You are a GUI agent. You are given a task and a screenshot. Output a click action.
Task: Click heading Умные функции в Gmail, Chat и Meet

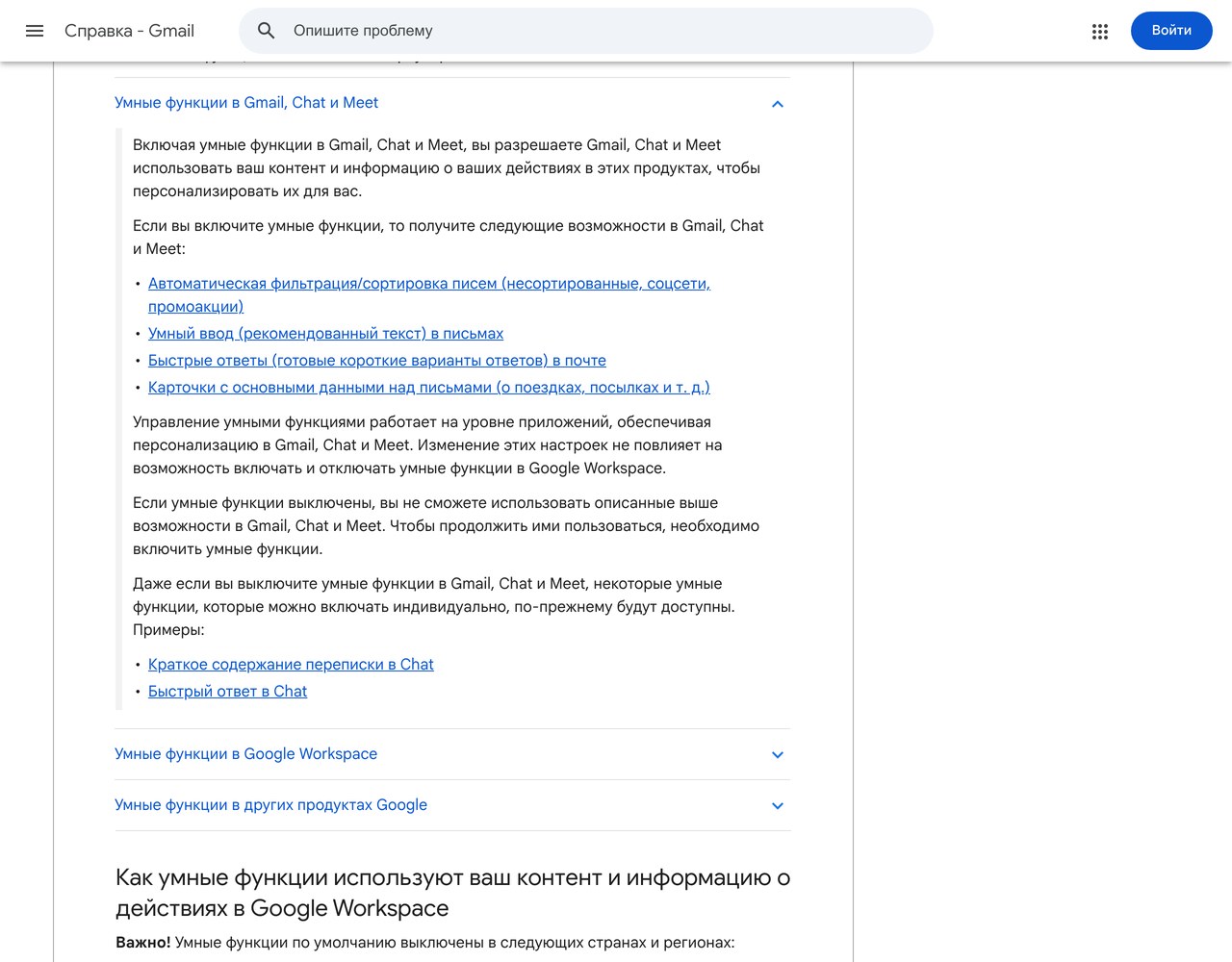click(246, 103)
